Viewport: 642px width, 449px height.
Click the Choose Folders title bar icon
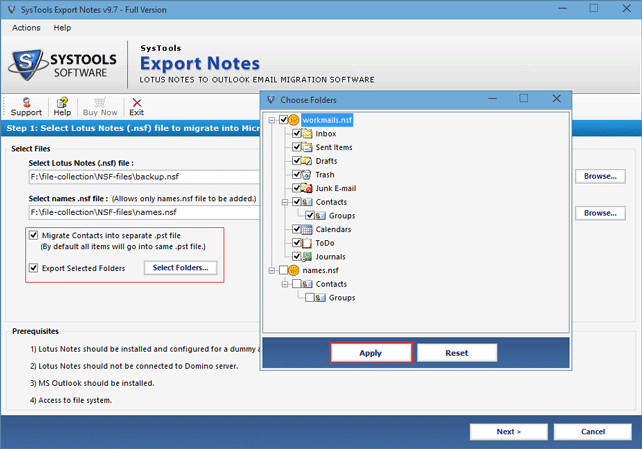point(271,99)
